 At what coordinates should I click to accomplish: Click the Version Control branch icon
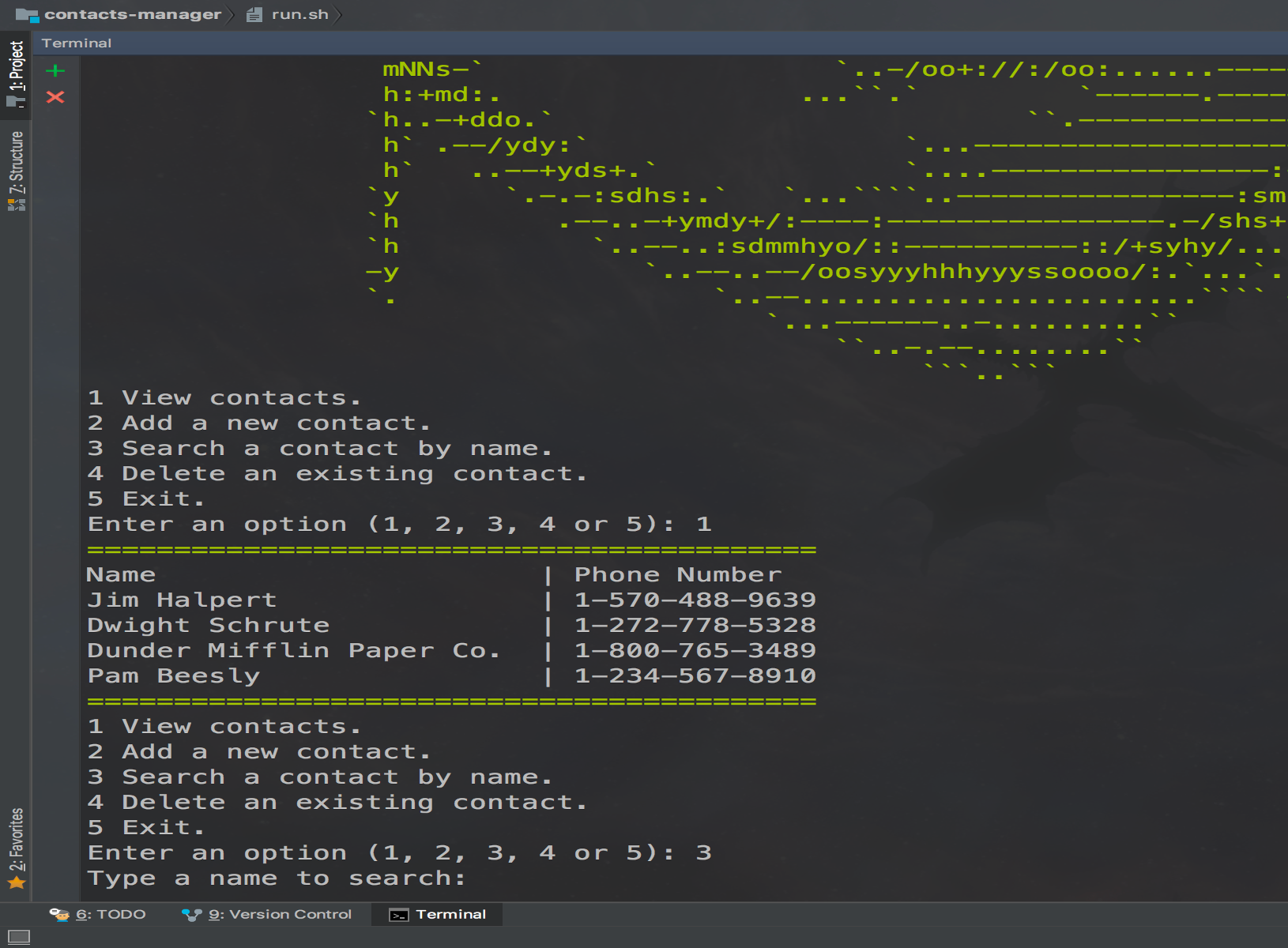[191, 915]
